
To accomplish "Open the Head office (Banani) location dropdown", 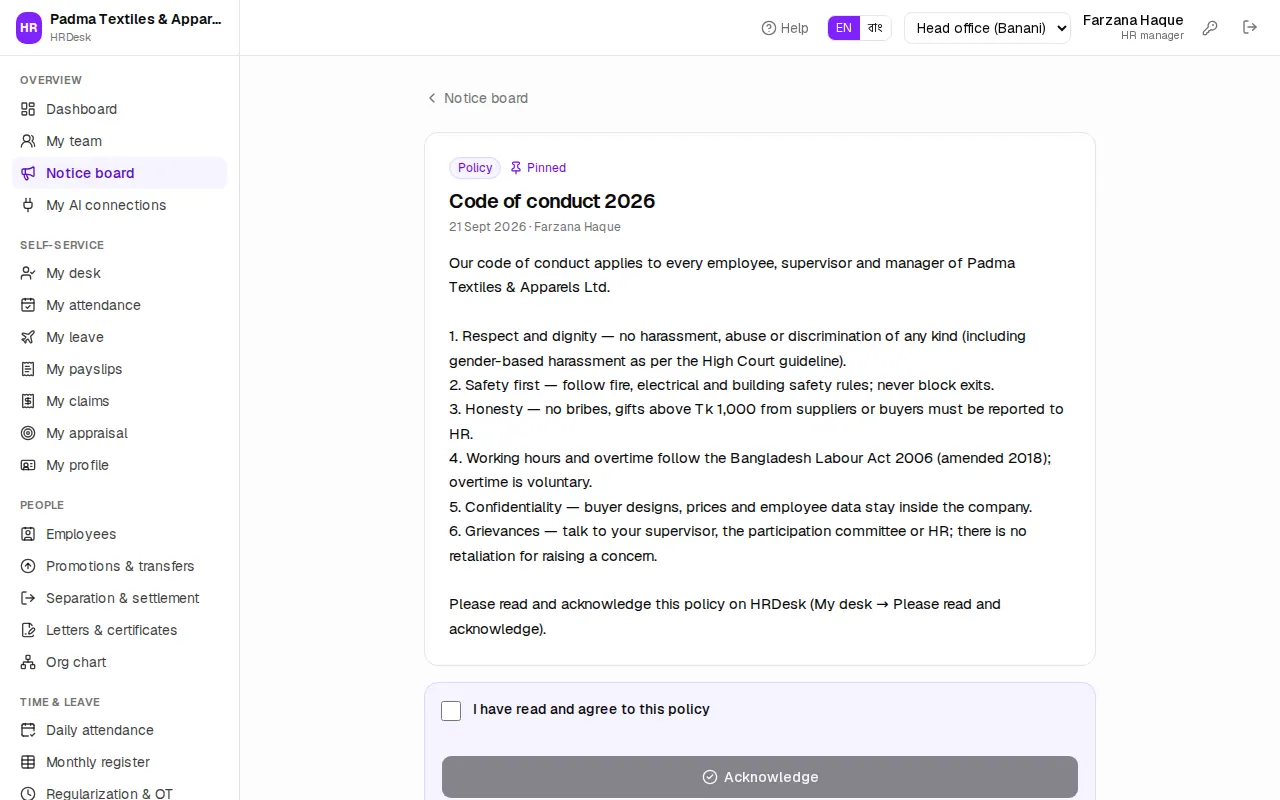I will pyautogui.click(x=987, y=28).
